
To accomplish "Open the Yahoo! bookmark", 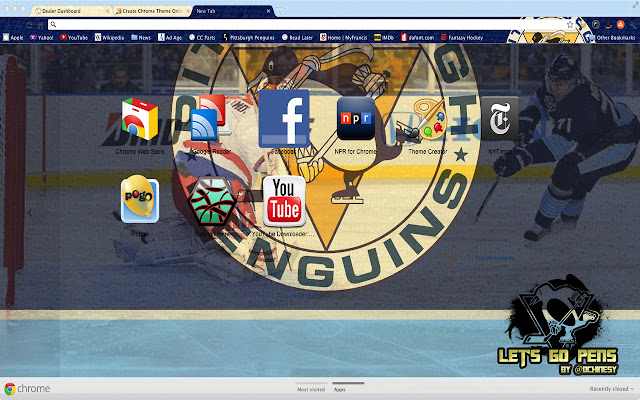I will click(x=42, y=38).
